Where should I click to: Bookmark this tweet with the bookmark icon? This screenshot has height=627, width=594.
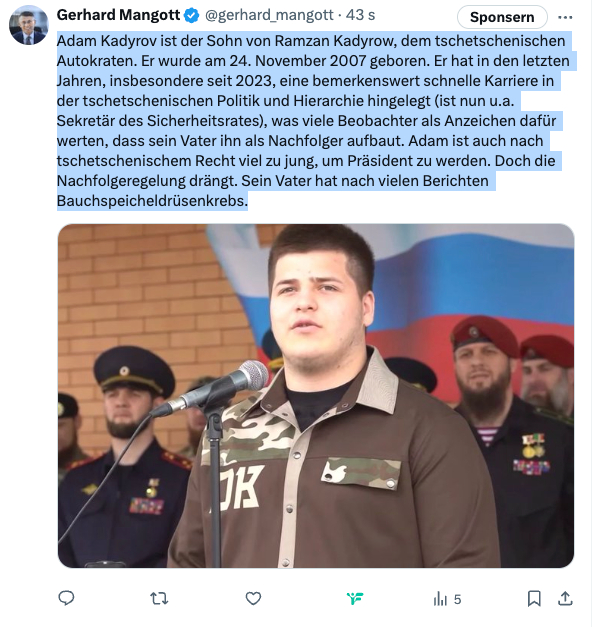click(534, 599)
